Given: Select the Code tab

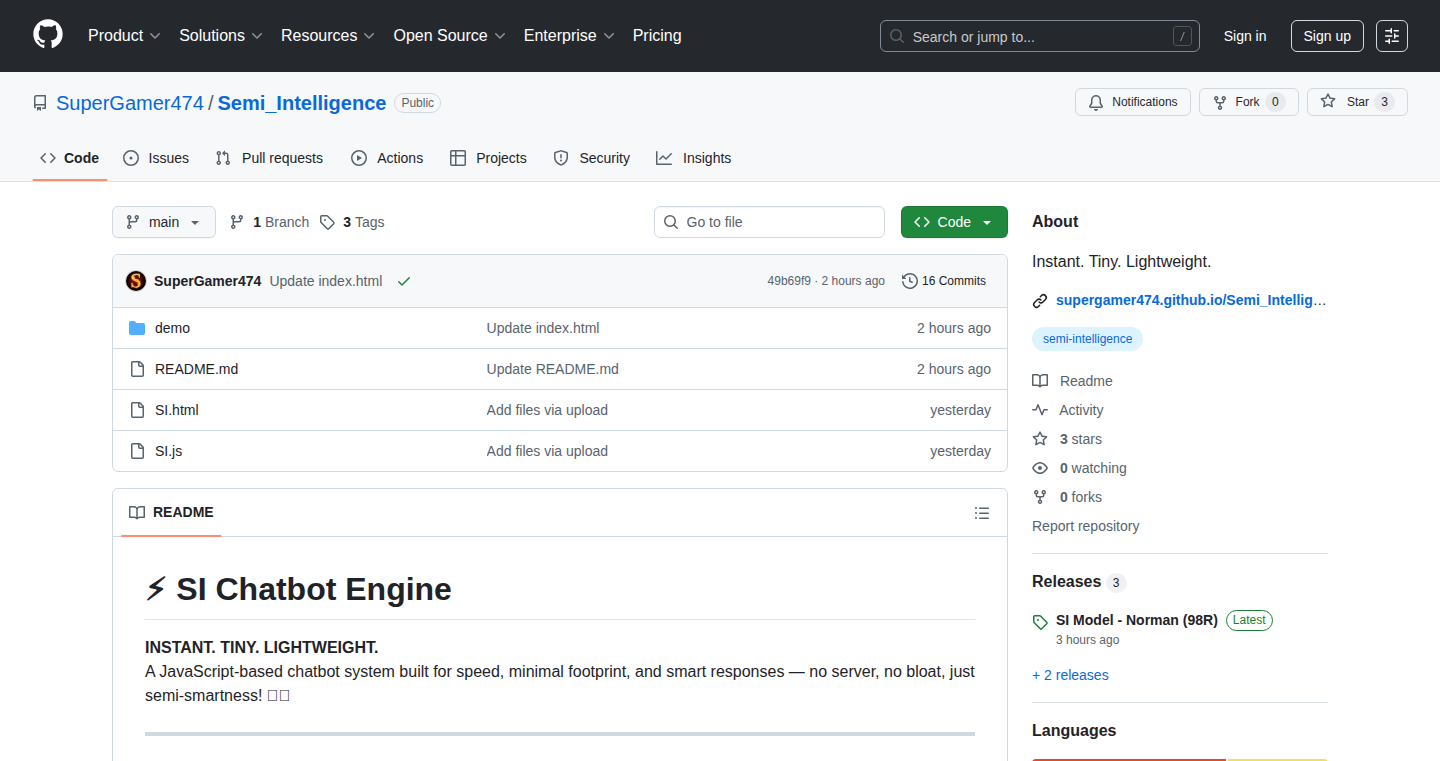Looking at the screenshot, I should coord(70,158).
